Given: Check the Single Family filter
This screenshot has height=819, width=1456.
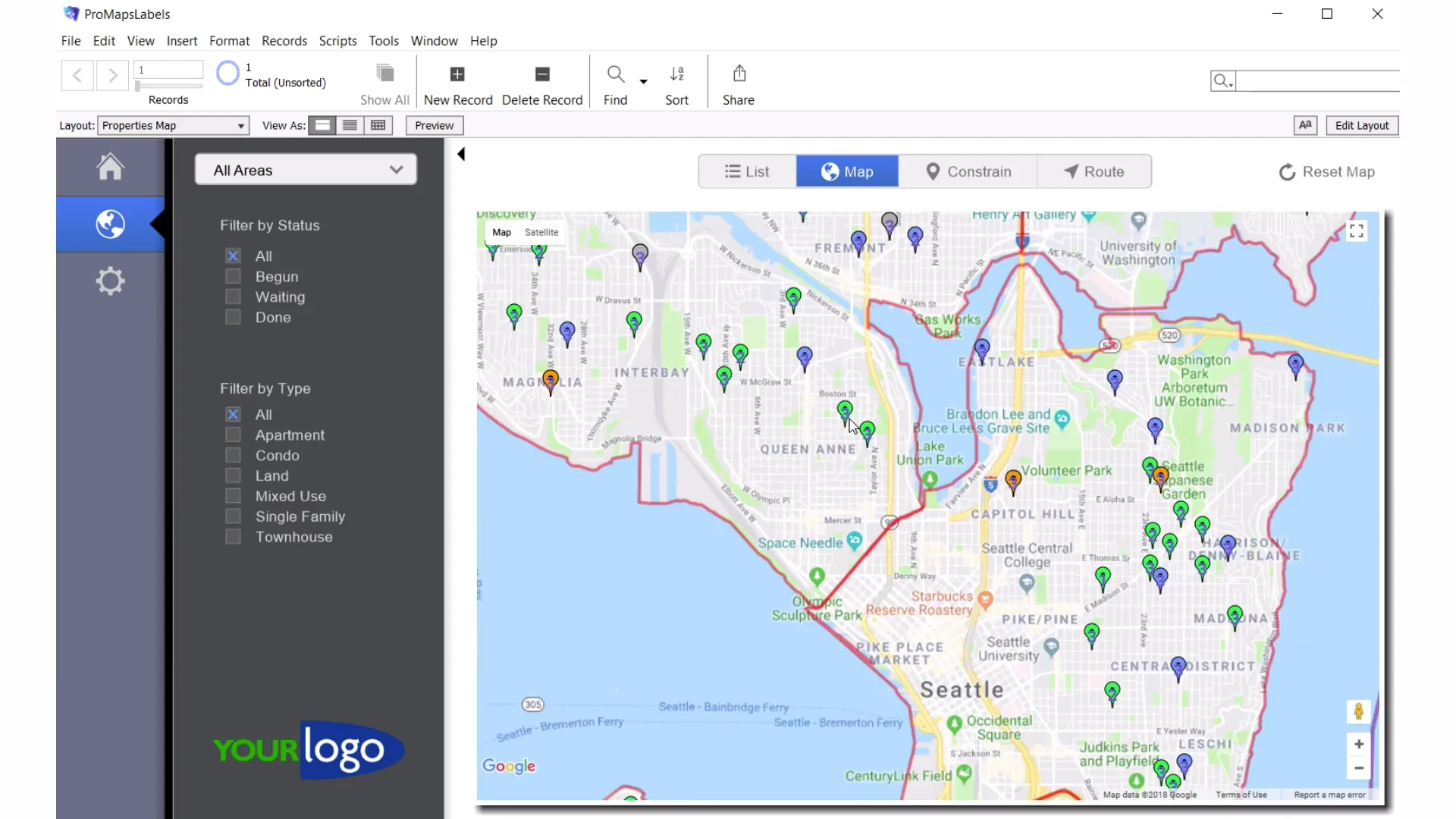Looking at the screenshot, I should (x=232, y=516).
